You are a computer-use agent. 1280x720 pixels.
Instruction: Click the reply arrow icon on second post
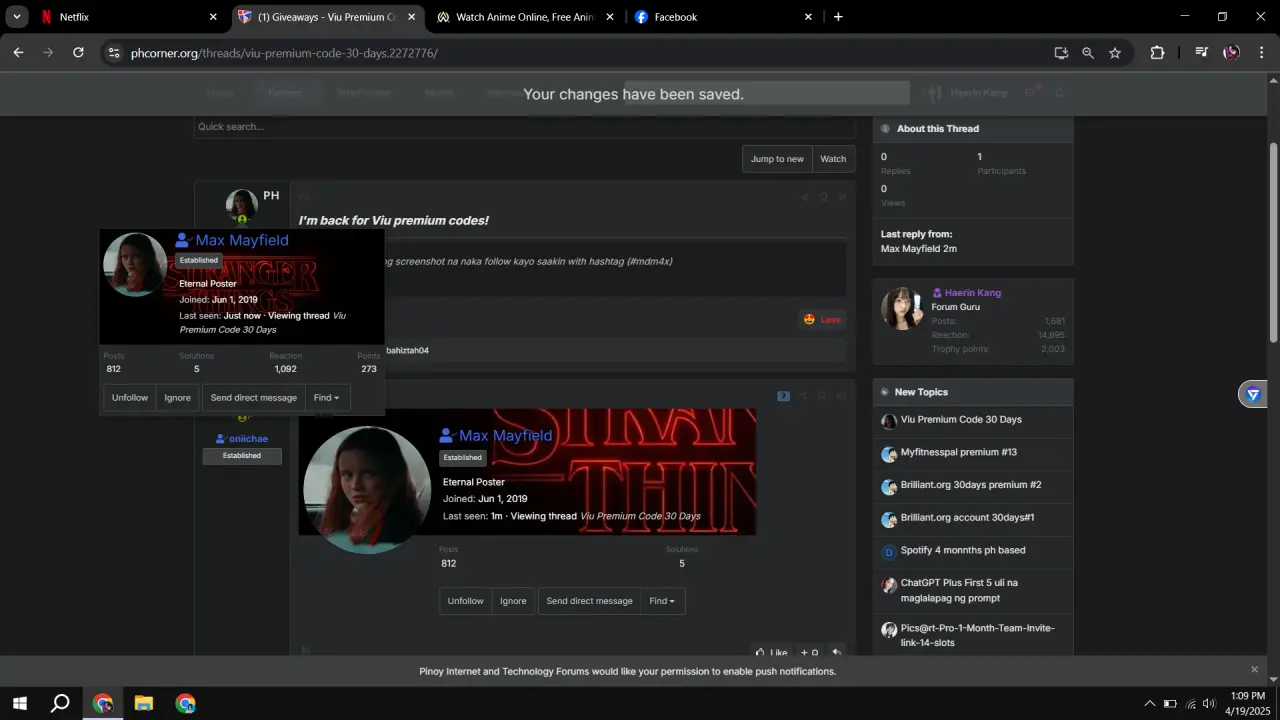click(x=837, y=653)
